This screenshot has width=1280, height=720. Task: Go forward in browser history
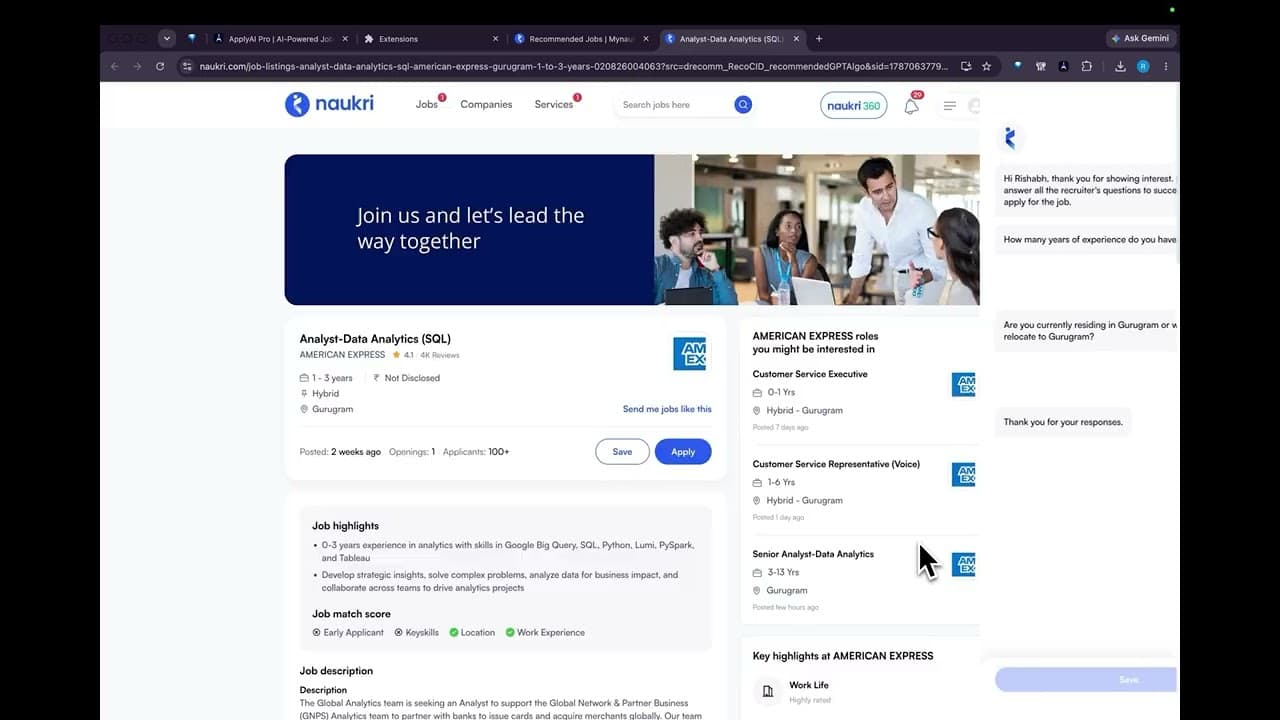(x=137, y=66)
